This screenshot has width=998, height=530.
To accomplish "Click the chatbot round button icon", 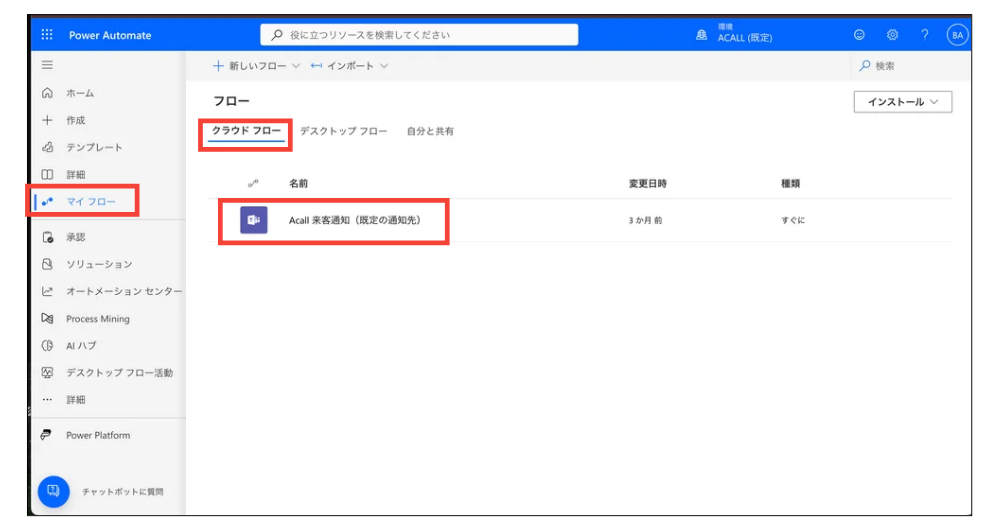I will coord(53,491).
